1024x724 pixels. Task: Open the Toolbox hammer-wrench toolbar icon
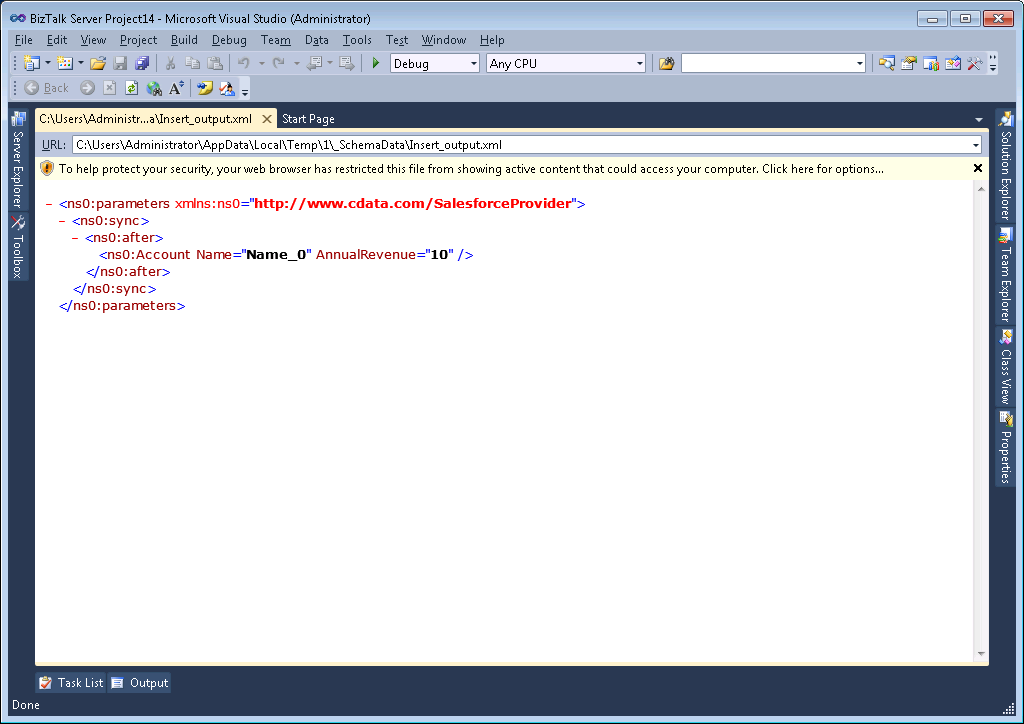click(974, 63)
